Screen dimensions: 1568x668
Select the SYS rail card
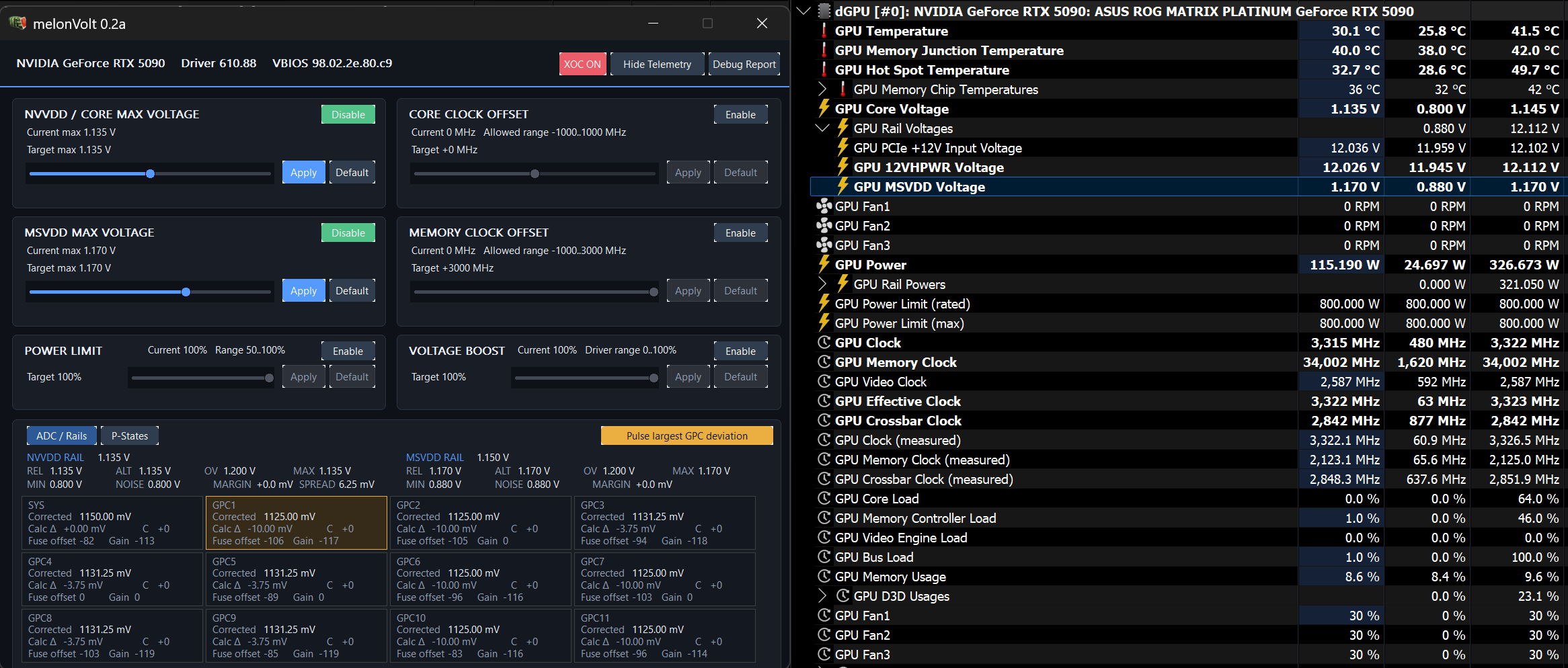112,523
